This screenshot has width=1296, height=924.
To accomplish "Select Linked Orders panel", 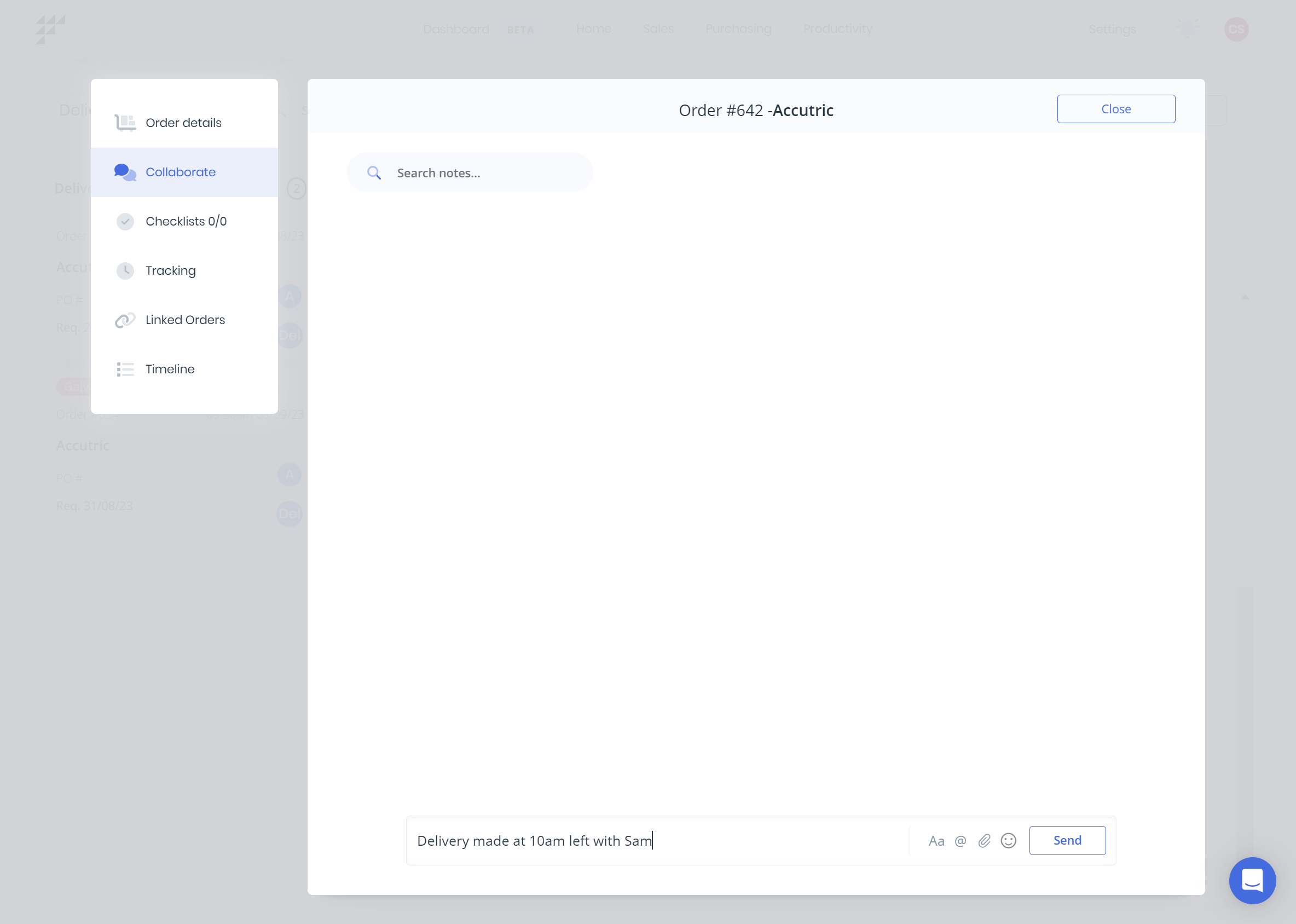I will point(185,320).
